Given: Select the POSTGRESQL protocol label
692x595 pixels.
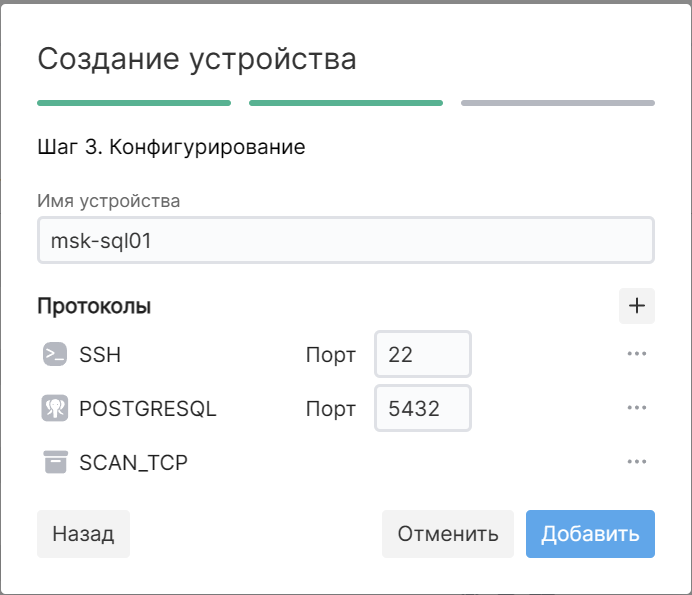Looking at the screenshot, I should [147, 409].
